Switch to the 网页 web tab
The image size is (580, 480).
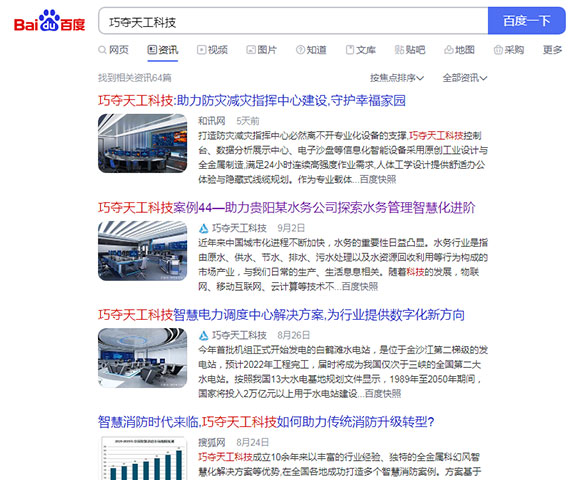[x=114, y=50]
